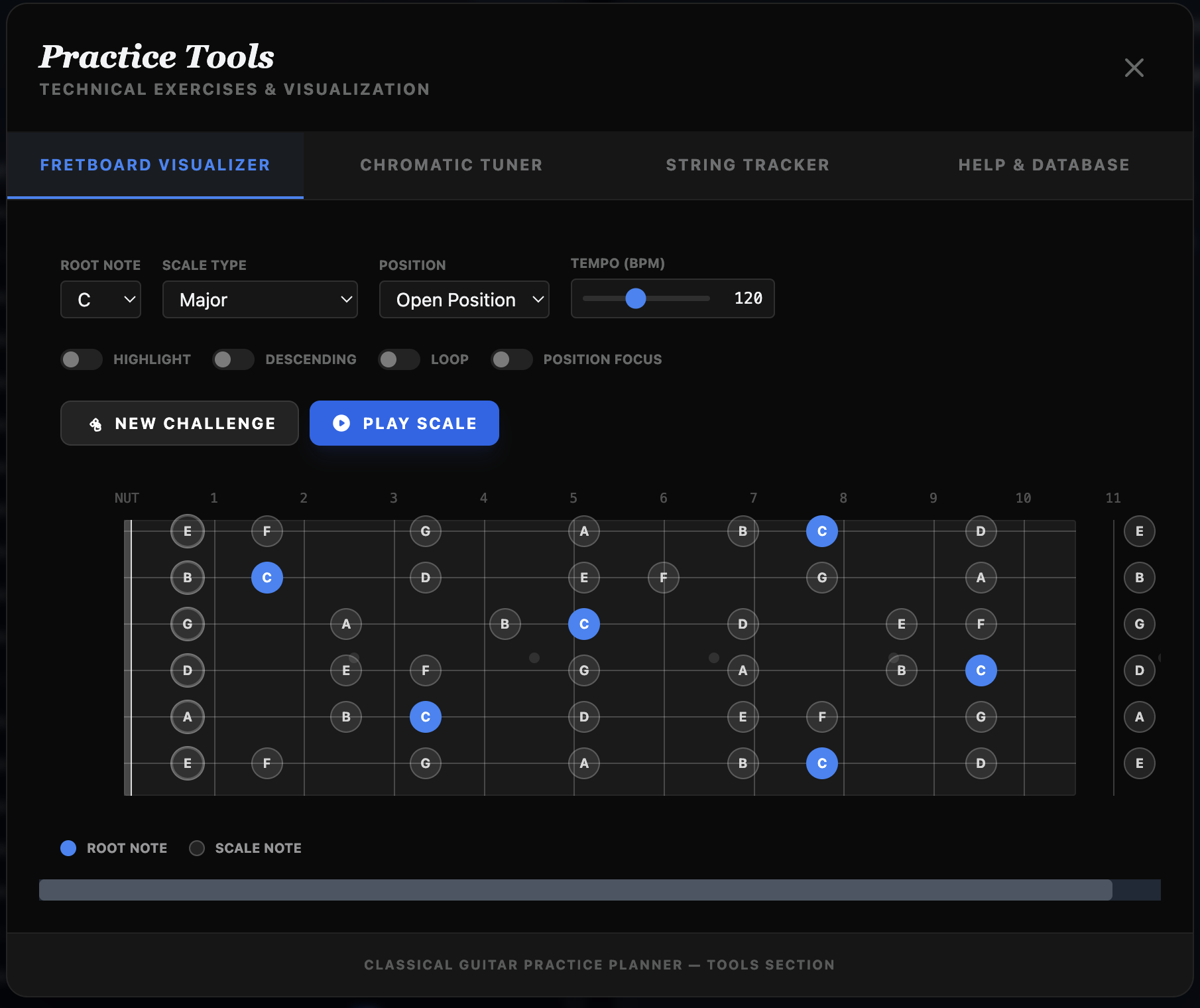Click F note on high E string fret 1
Screen dimensions: 1200x1008
[x=267, y=531]
